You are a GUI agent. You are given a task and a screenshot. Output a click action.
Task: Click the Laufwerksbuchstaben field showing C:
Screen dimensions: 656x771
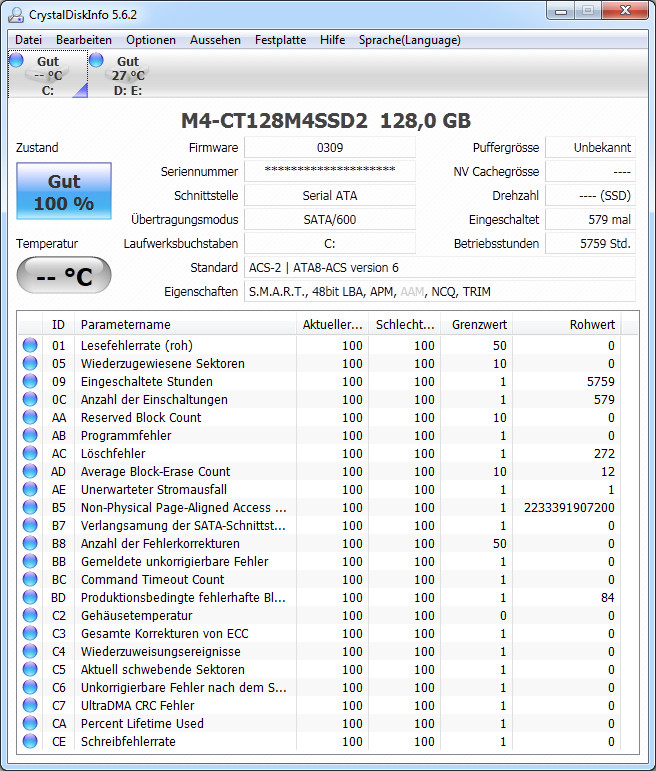click(x=330, y=243)
